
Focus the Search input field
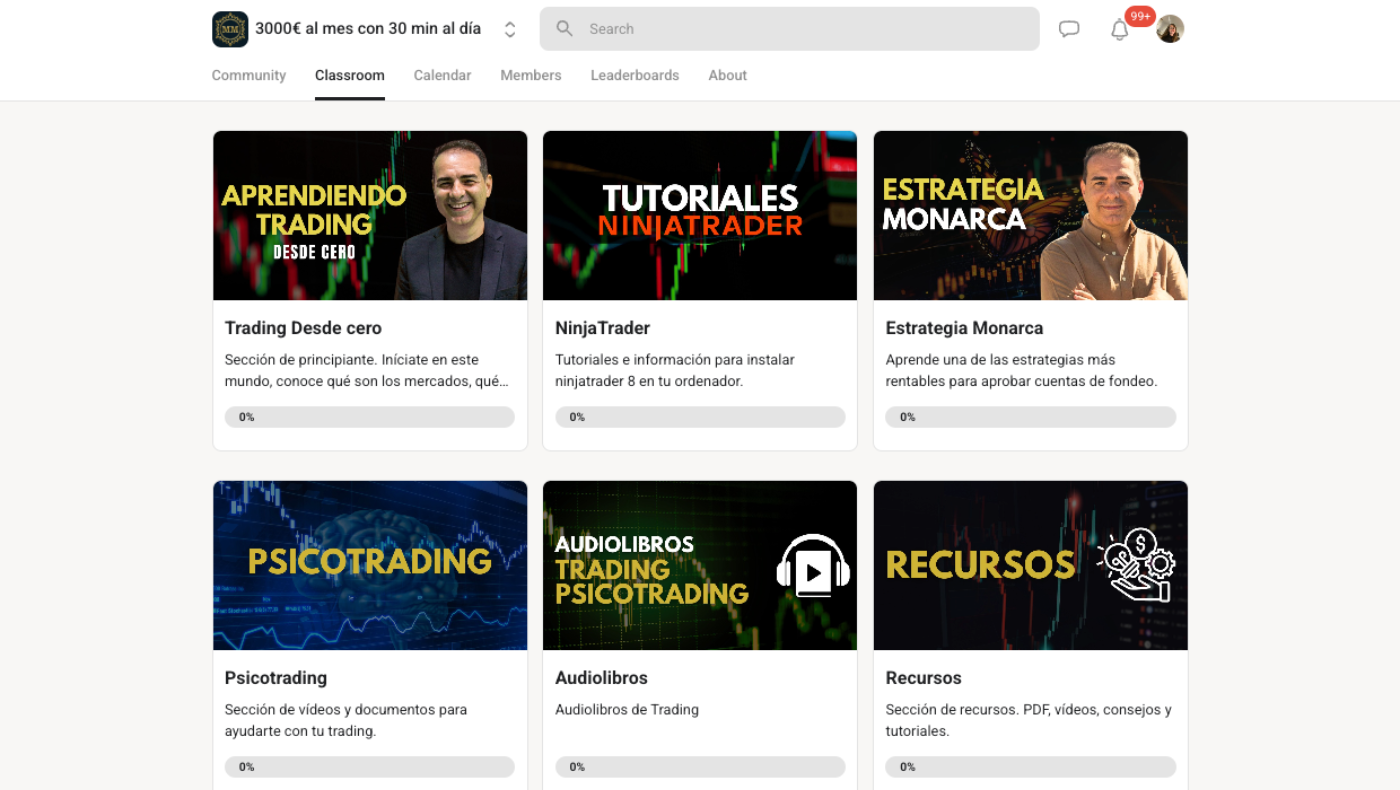tap(789, 29)
